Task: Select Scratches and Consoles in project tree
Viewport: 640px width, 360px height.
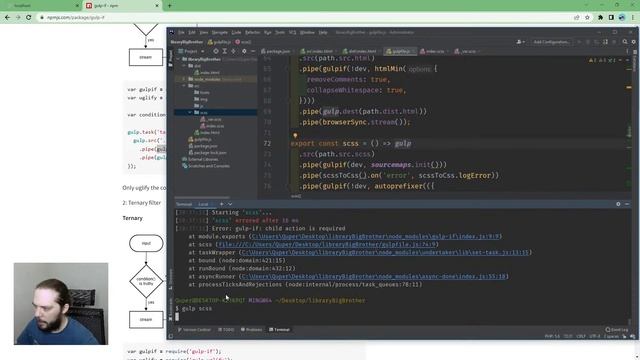Action: [x=206, y=166]
